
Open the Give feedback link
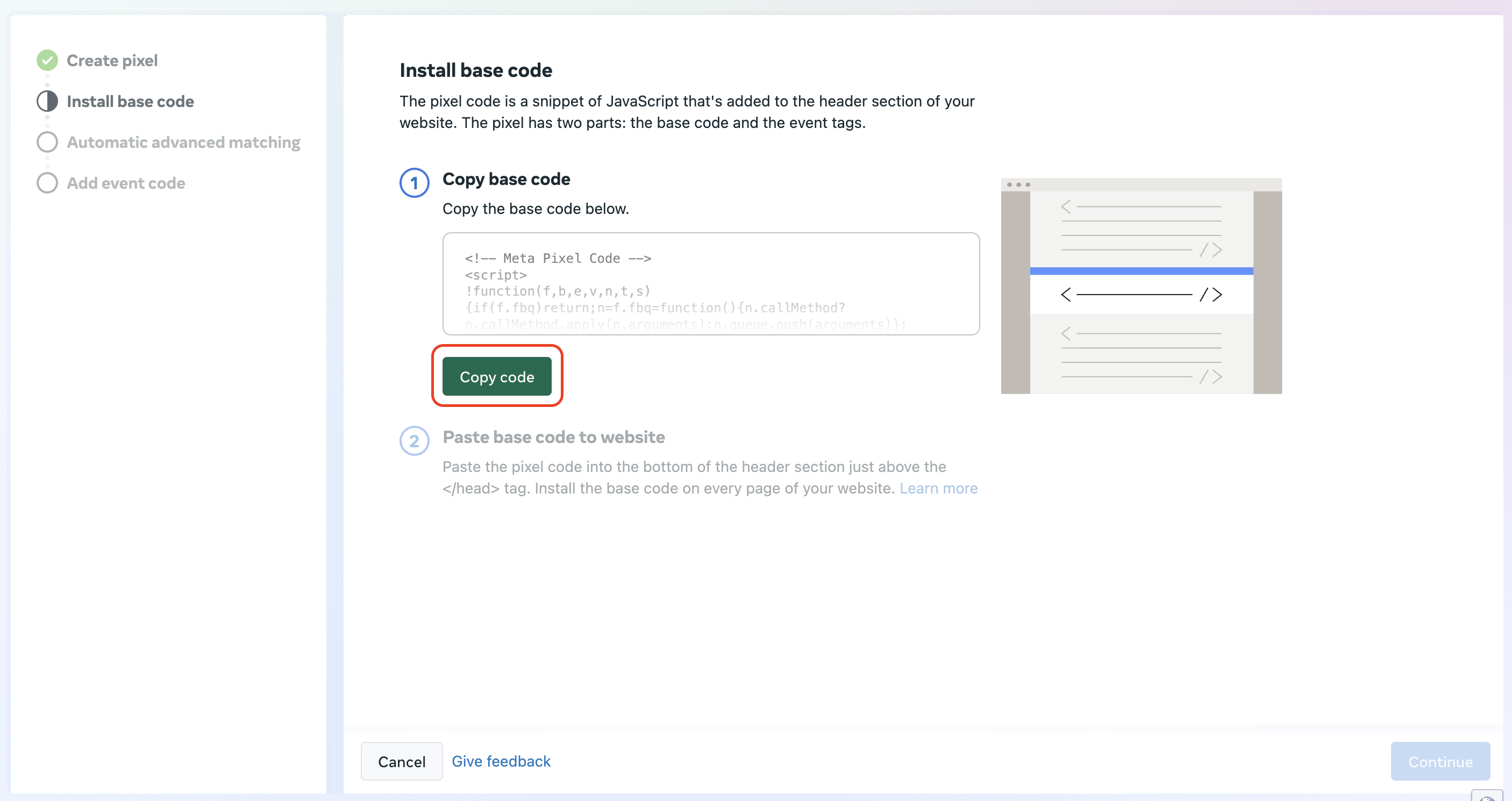click(x=501, y=761)
